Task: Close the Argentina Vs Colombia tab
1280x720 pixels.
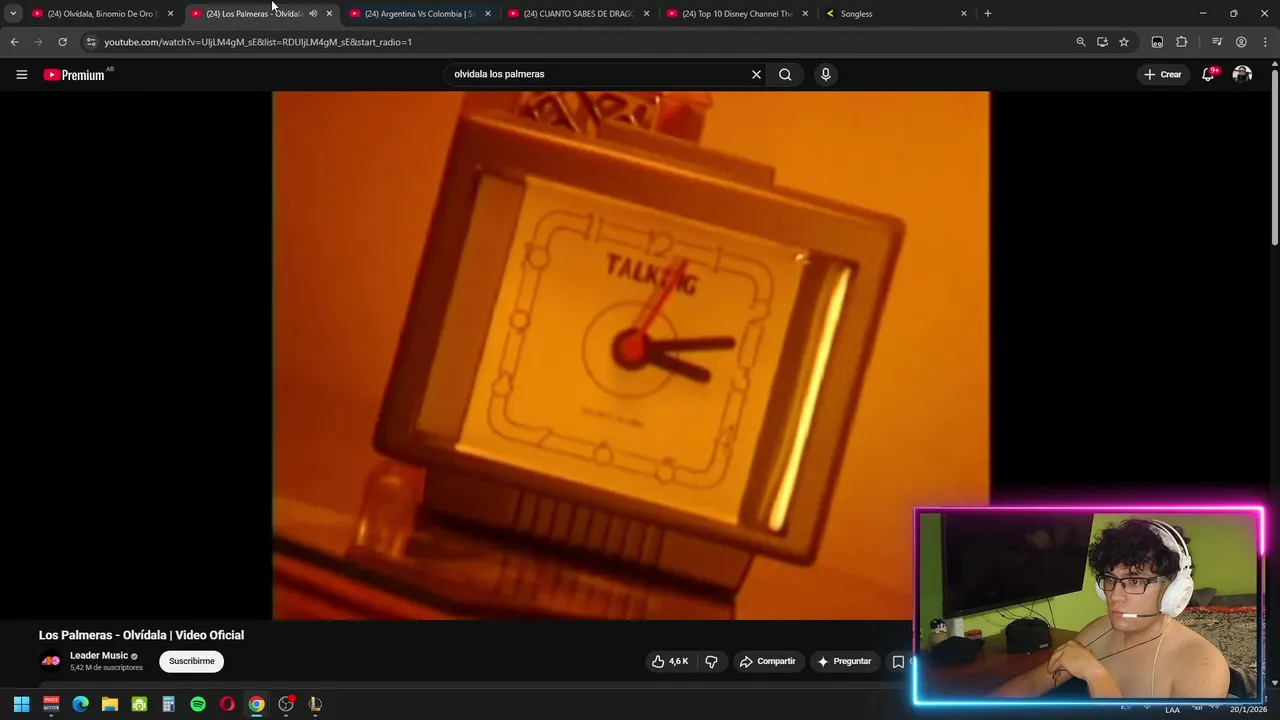Action: click(488, 14)
